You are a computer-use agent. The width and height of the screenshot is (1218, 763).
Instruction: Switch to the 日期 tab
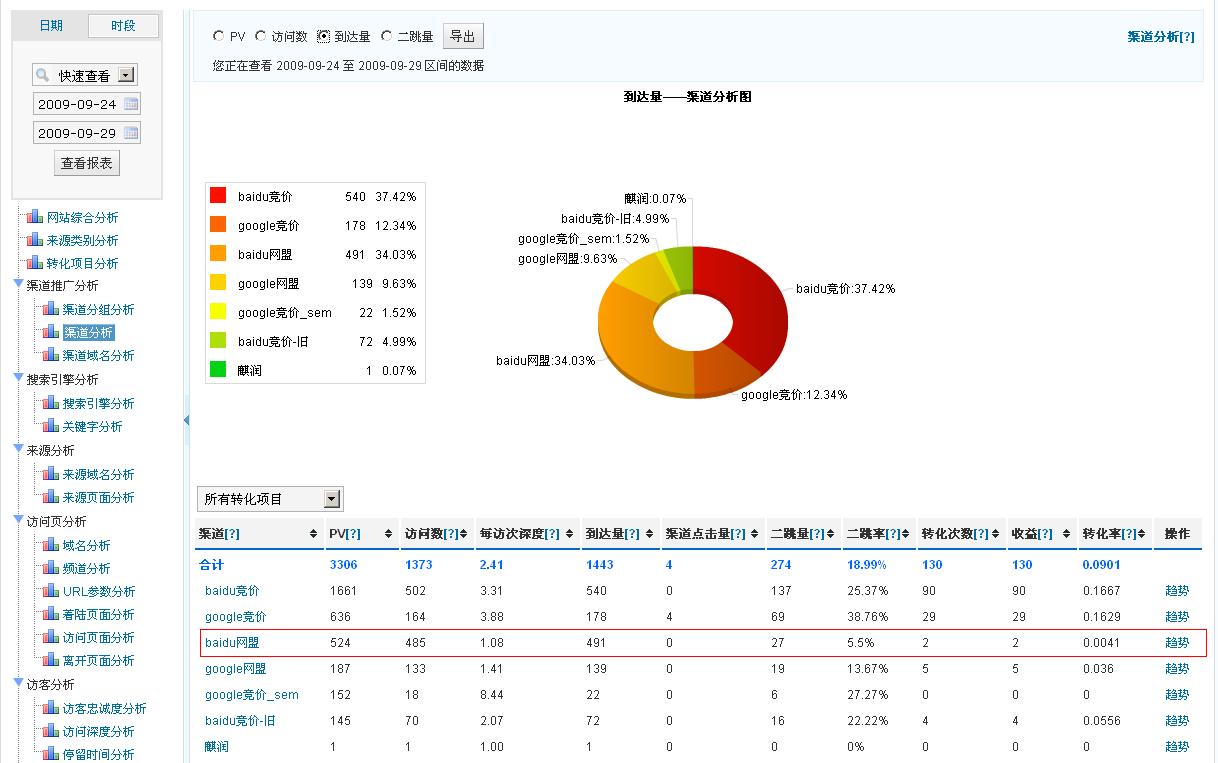point(51,26)
